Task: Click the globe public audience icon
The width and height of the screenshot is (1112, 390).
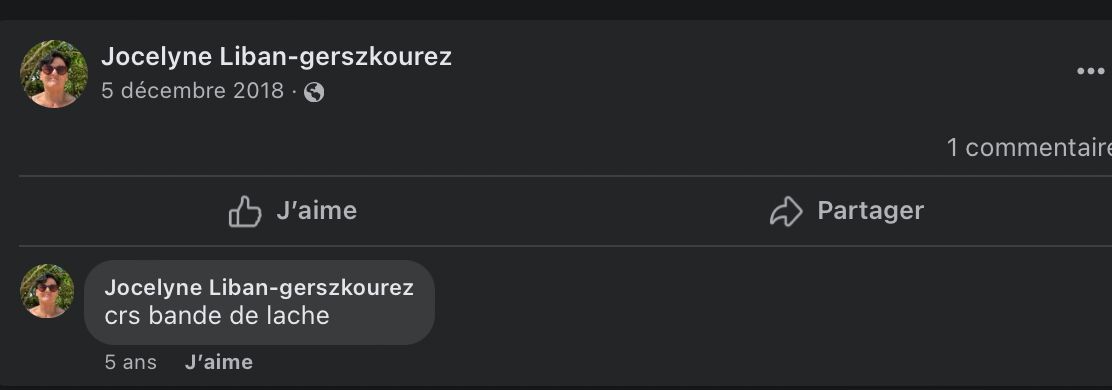Action: tap(314, 92)
